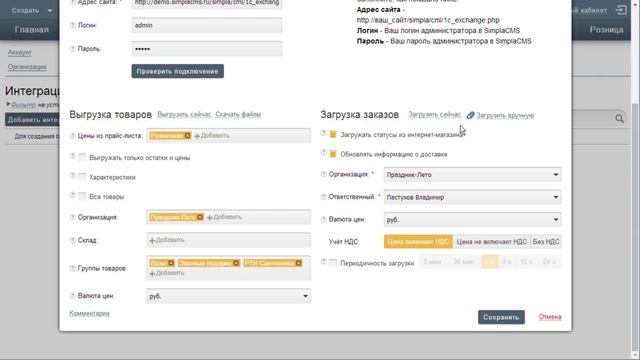Click the Загрузить вручную link
640x360 pixels.
click(505, 116)
